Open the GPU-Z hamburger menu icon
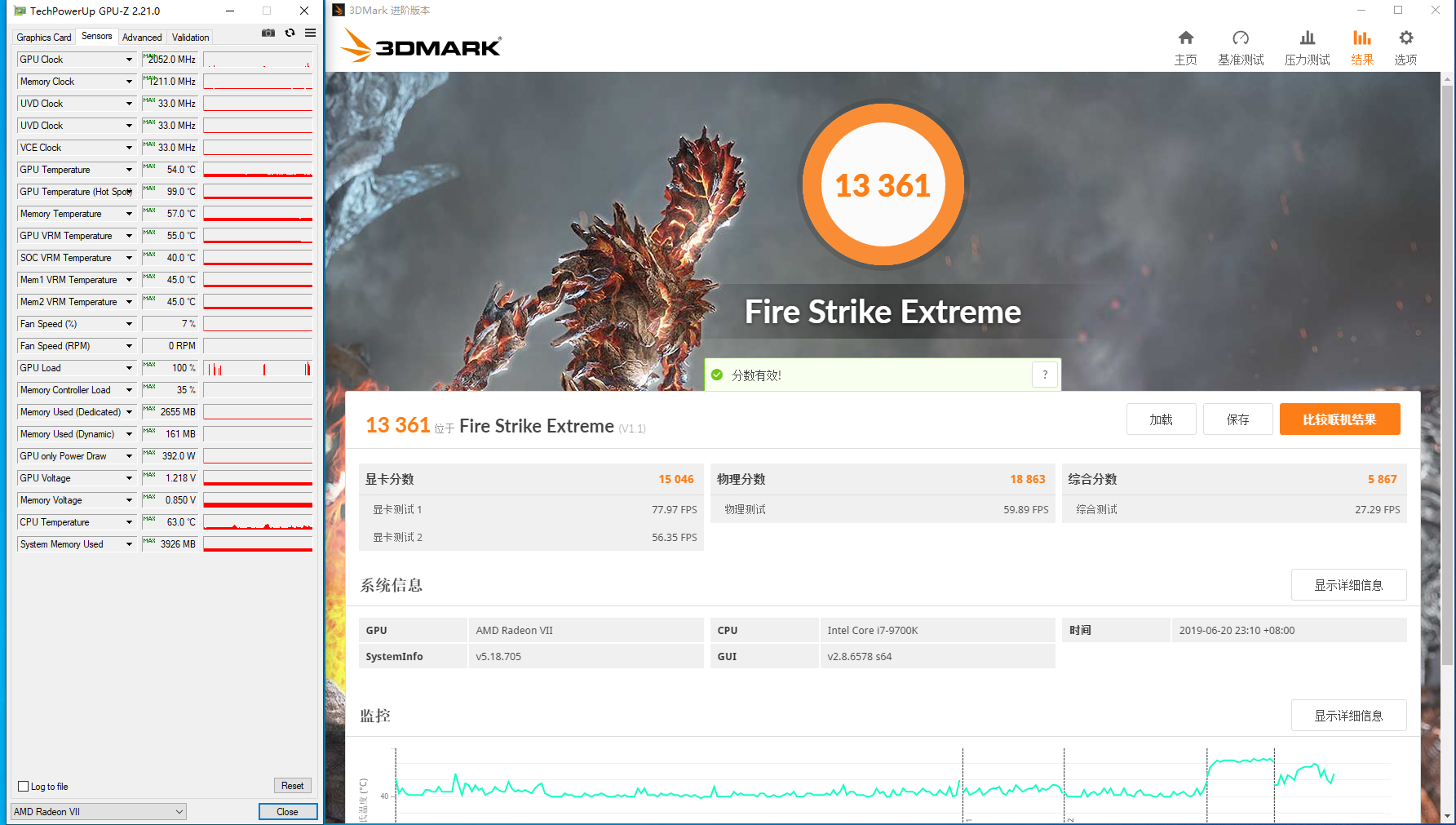The width and height of the screenshot is (1456, 825). pyautogui.click(x=310, y=33)
